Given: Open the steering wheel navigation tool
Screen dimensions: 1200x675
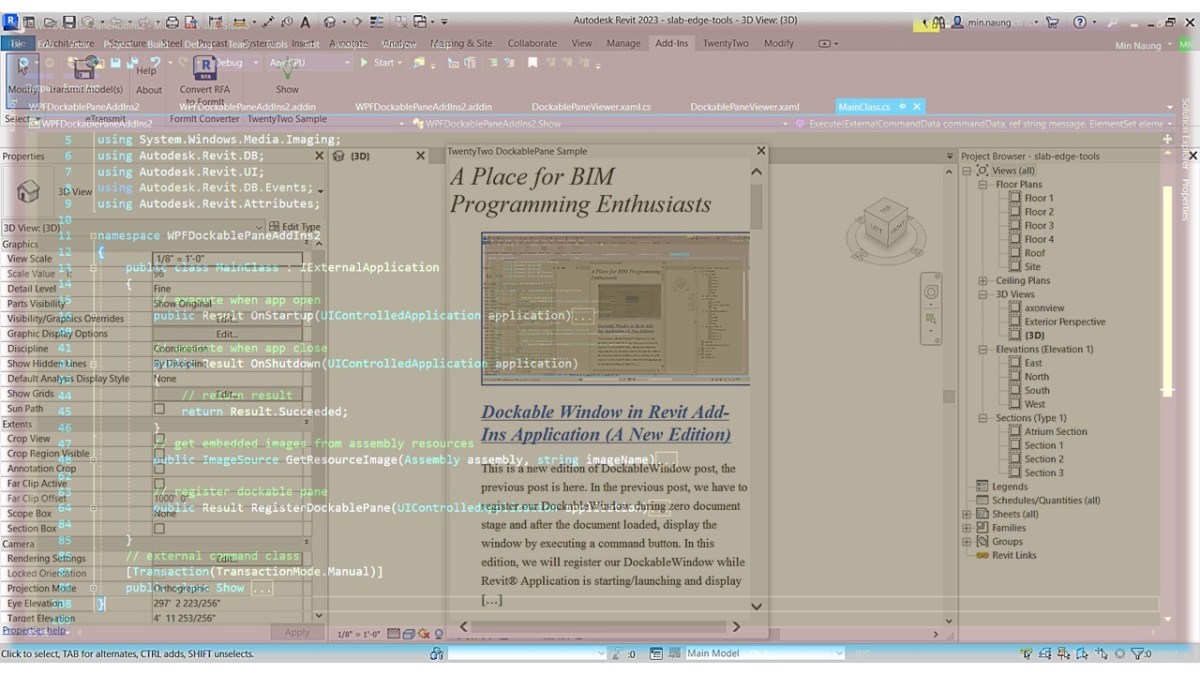Looking at the screenshot, I should pos(931,293).
